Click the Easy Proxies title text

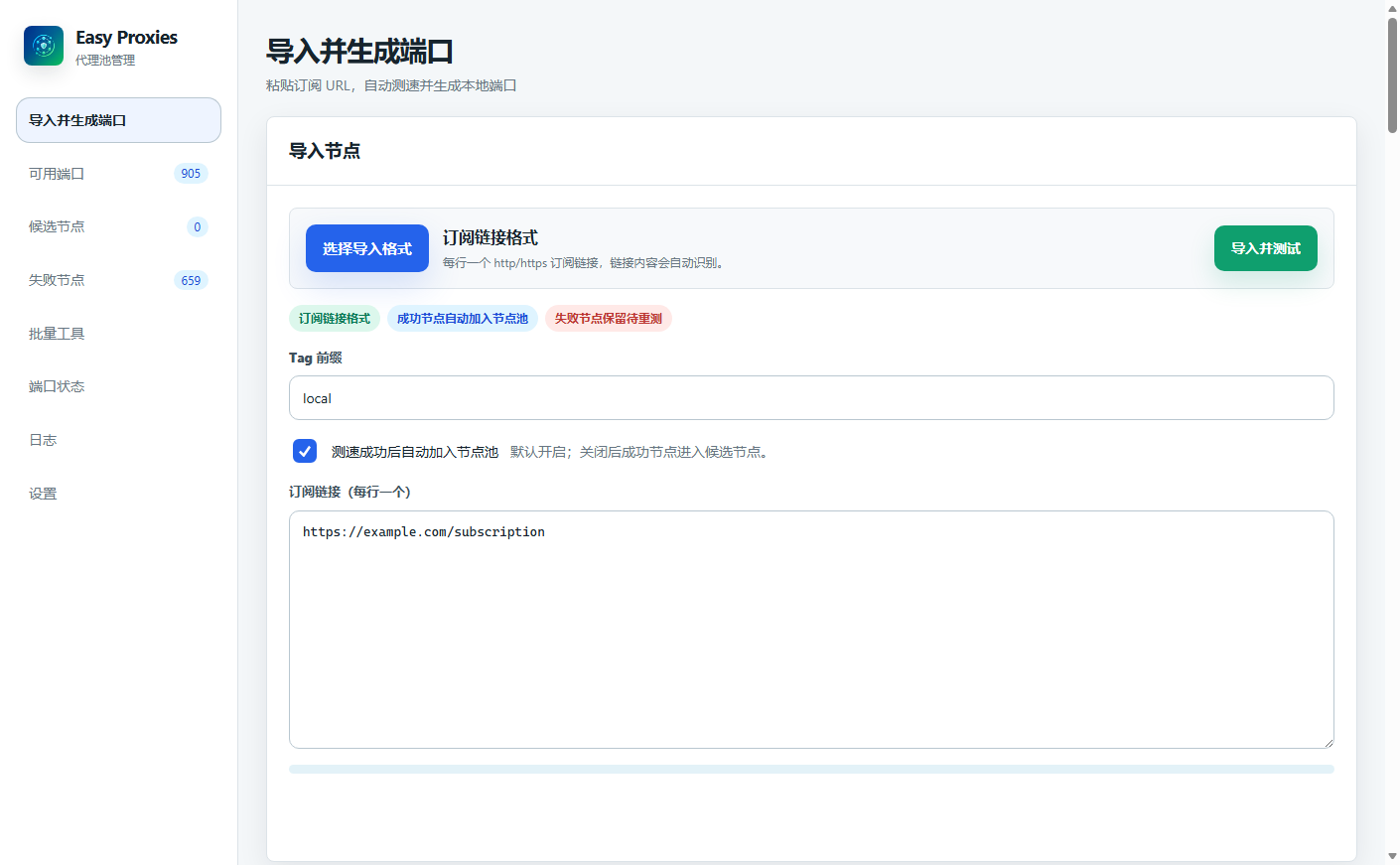126,38
